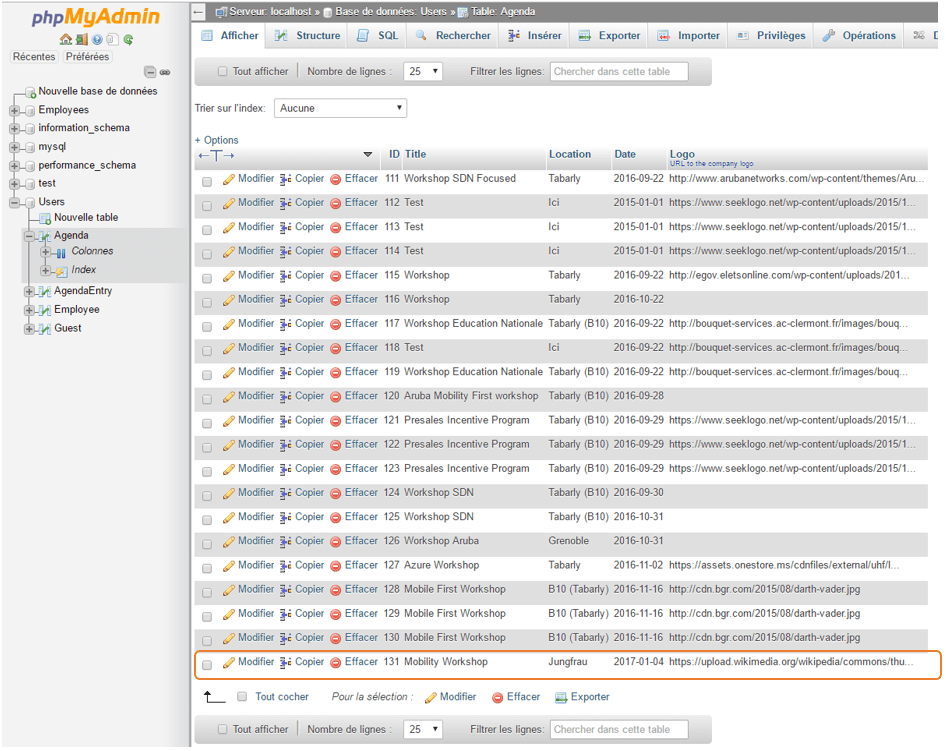This screenshot has width=946, height=751.
Task: Expand the Employees database tree node
Action: pos(15,111)
